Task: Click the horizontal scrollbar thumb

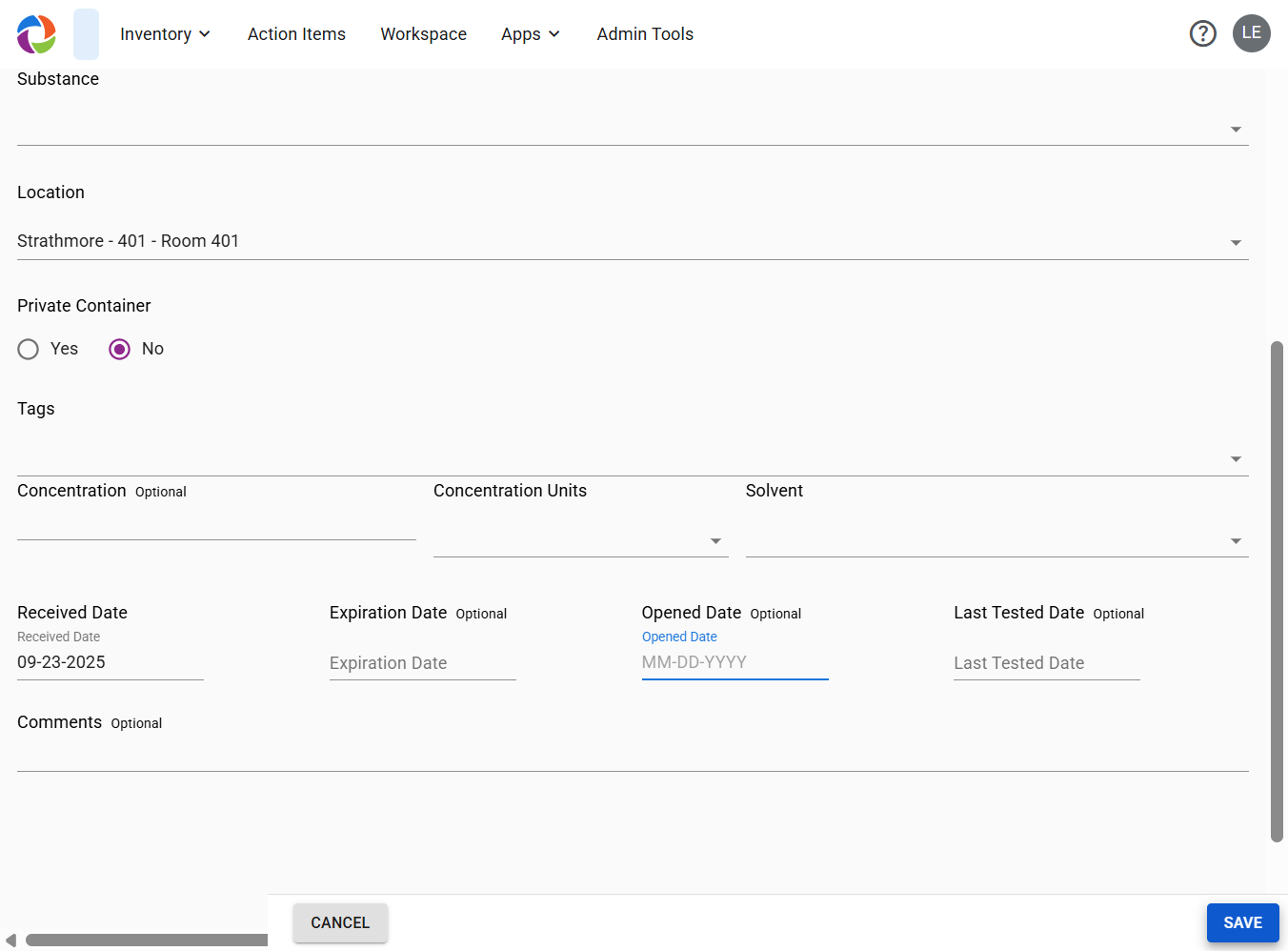Action: pyautogui.click(x=147, y=941)
